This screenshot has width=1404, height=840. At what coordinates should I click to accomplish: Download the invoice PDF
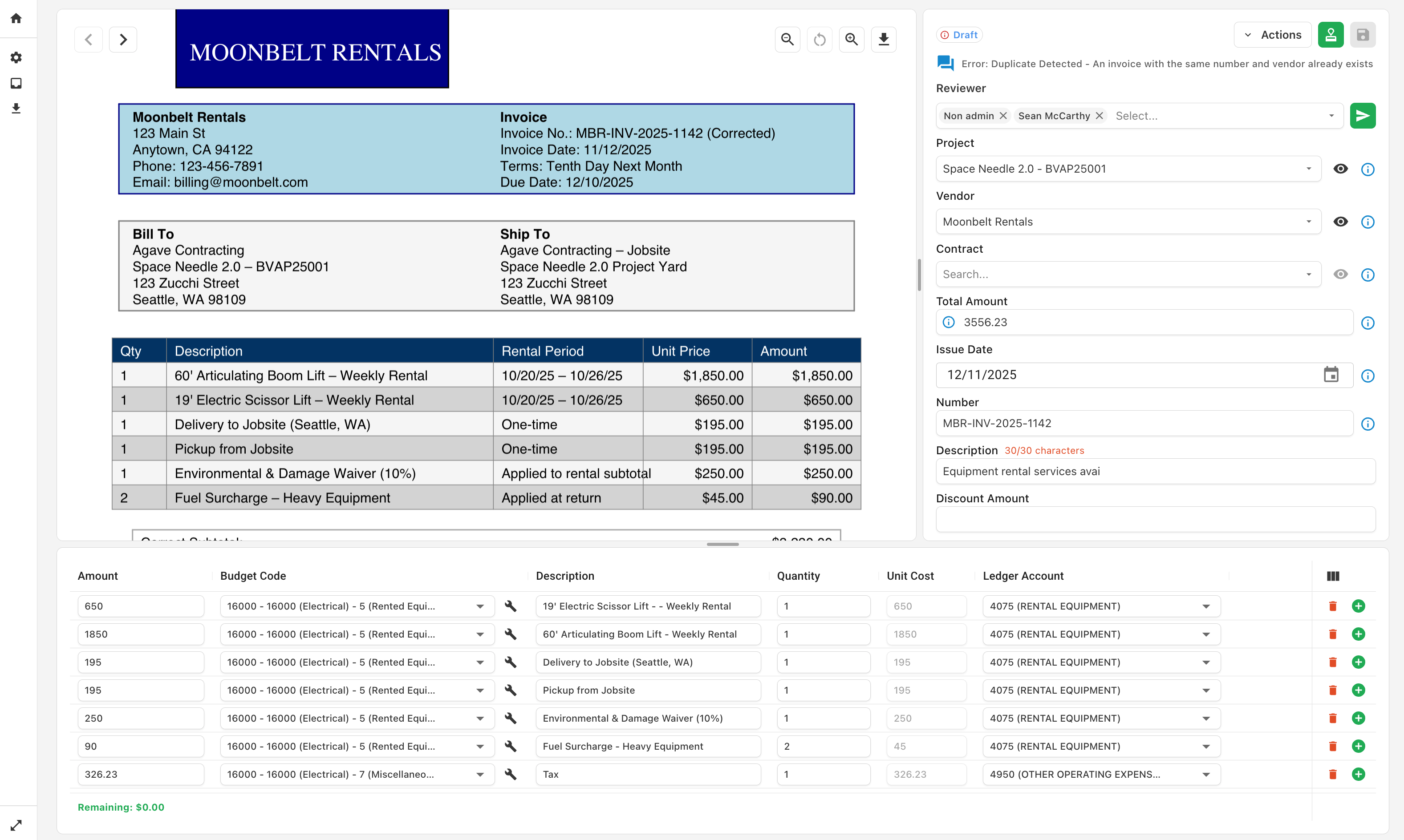coord(884,40)
